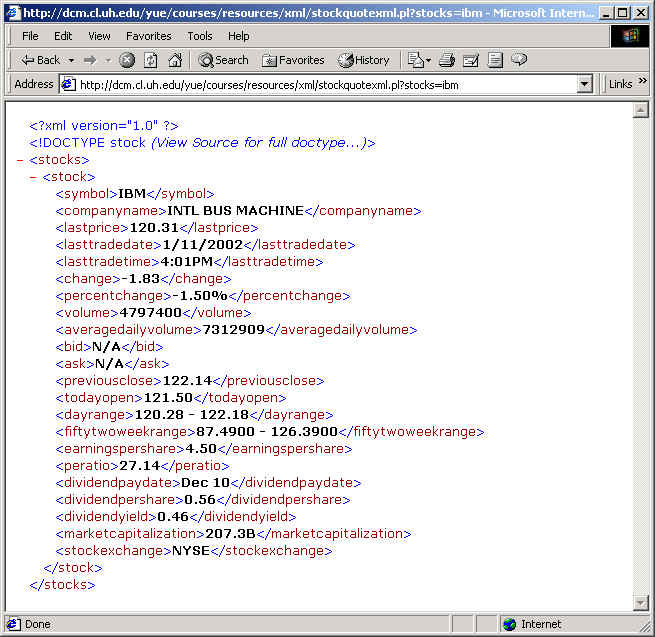The width and height of the screenshot is (655, 637).
Task: Click the Links toolbar label
Action: (x=620, y=84)
